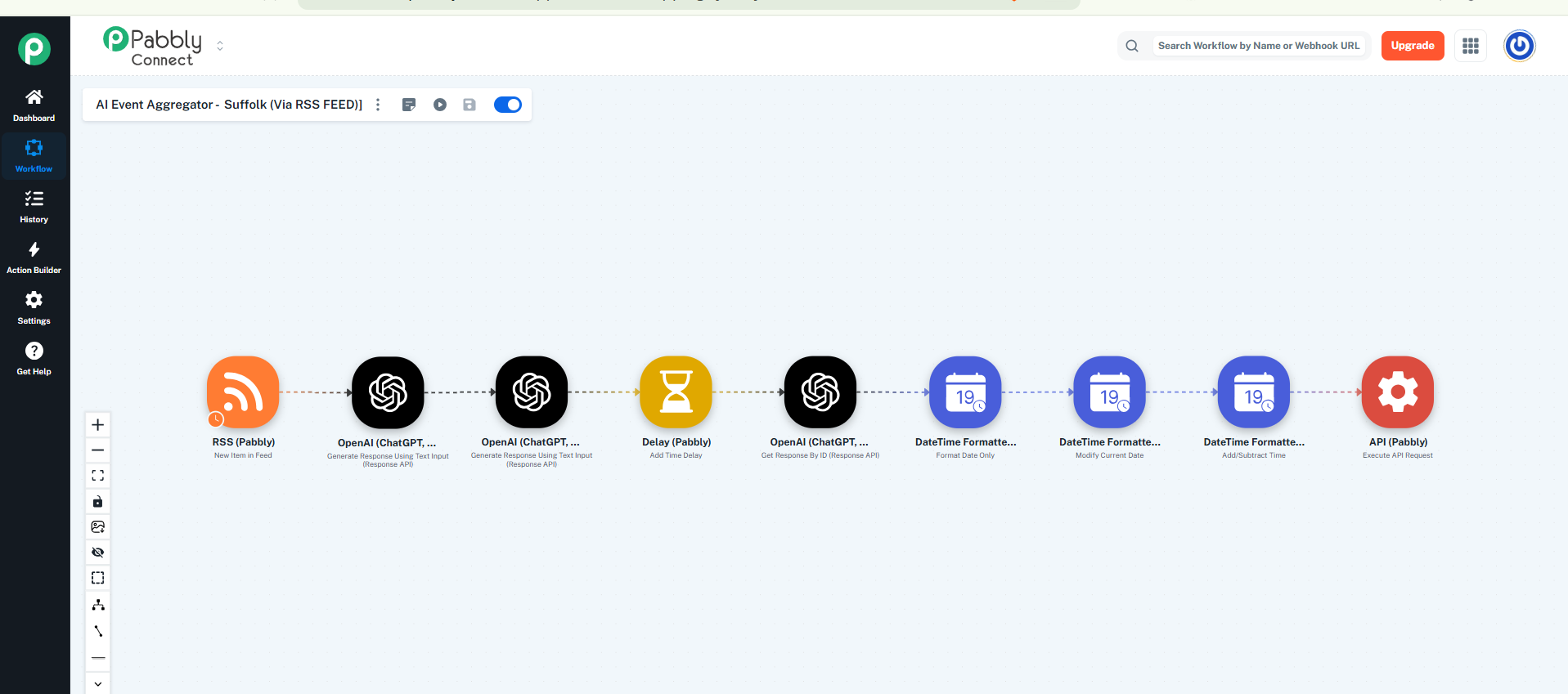Click the Upgrade button
Image resolution: width=1568 pixels, height=694 pixels.
1413,46
